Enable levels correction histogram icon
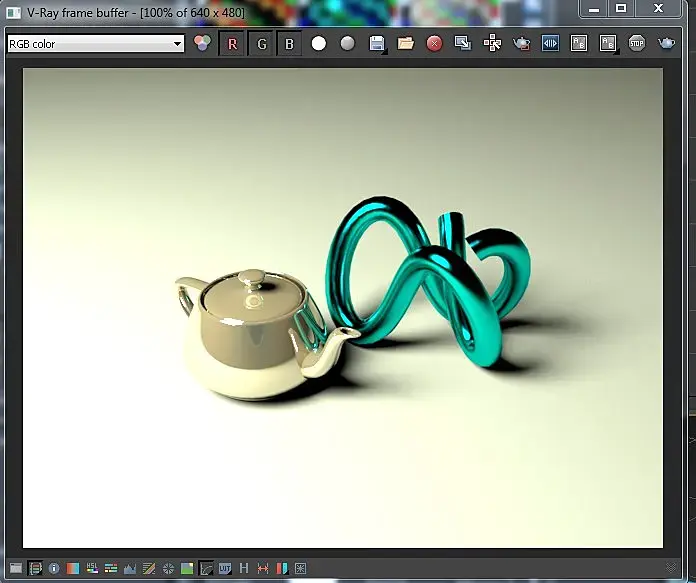This screenshot has height=583, width=696. click(130, 568)
